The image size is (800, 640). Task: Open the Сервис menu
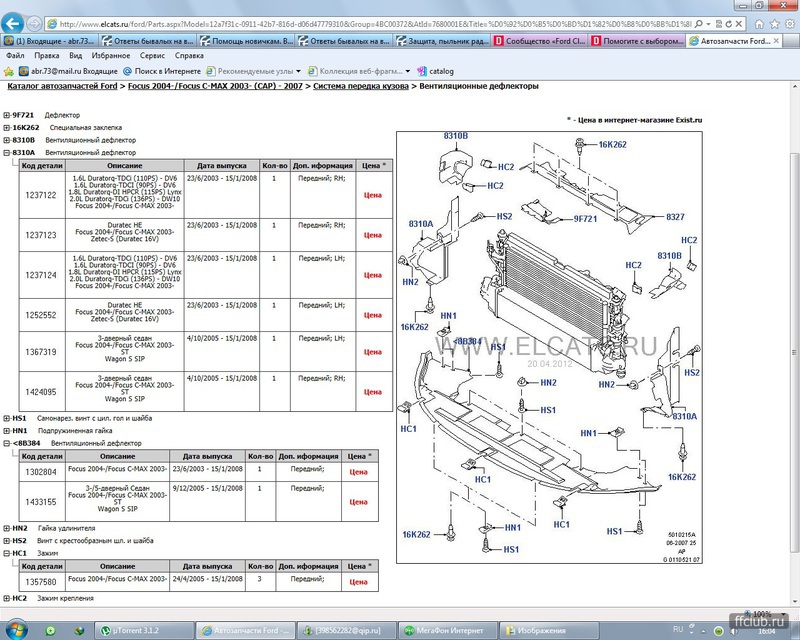pyautogui.click(x=153, y=56)
